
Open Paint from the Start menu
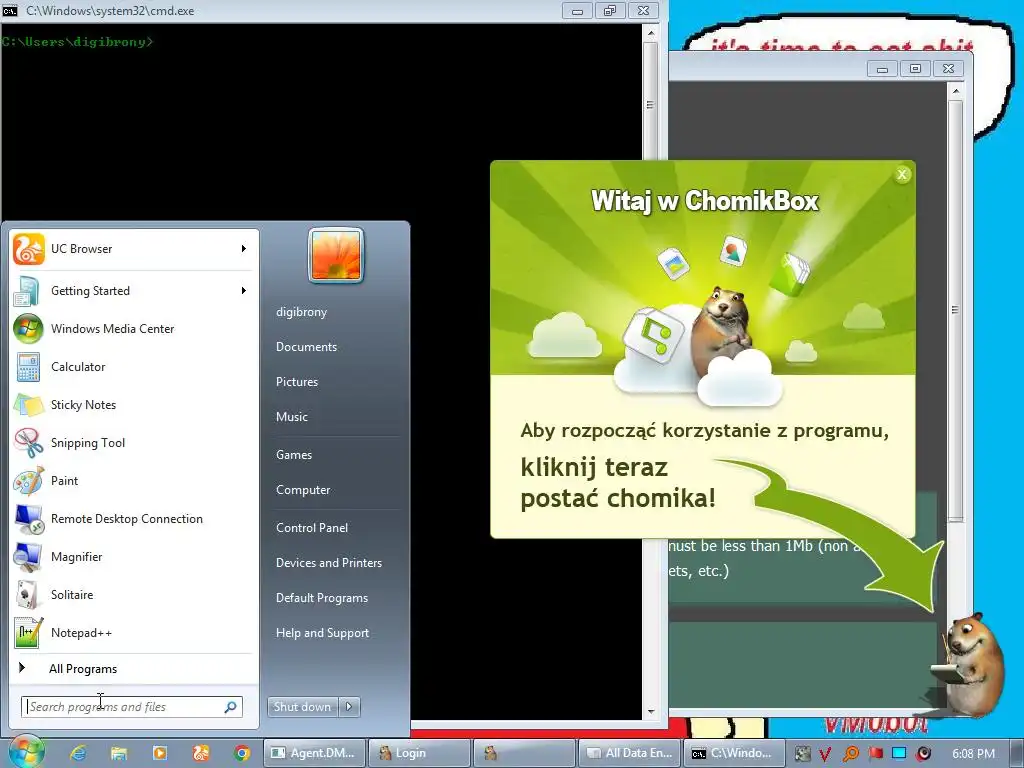point(133,481)
